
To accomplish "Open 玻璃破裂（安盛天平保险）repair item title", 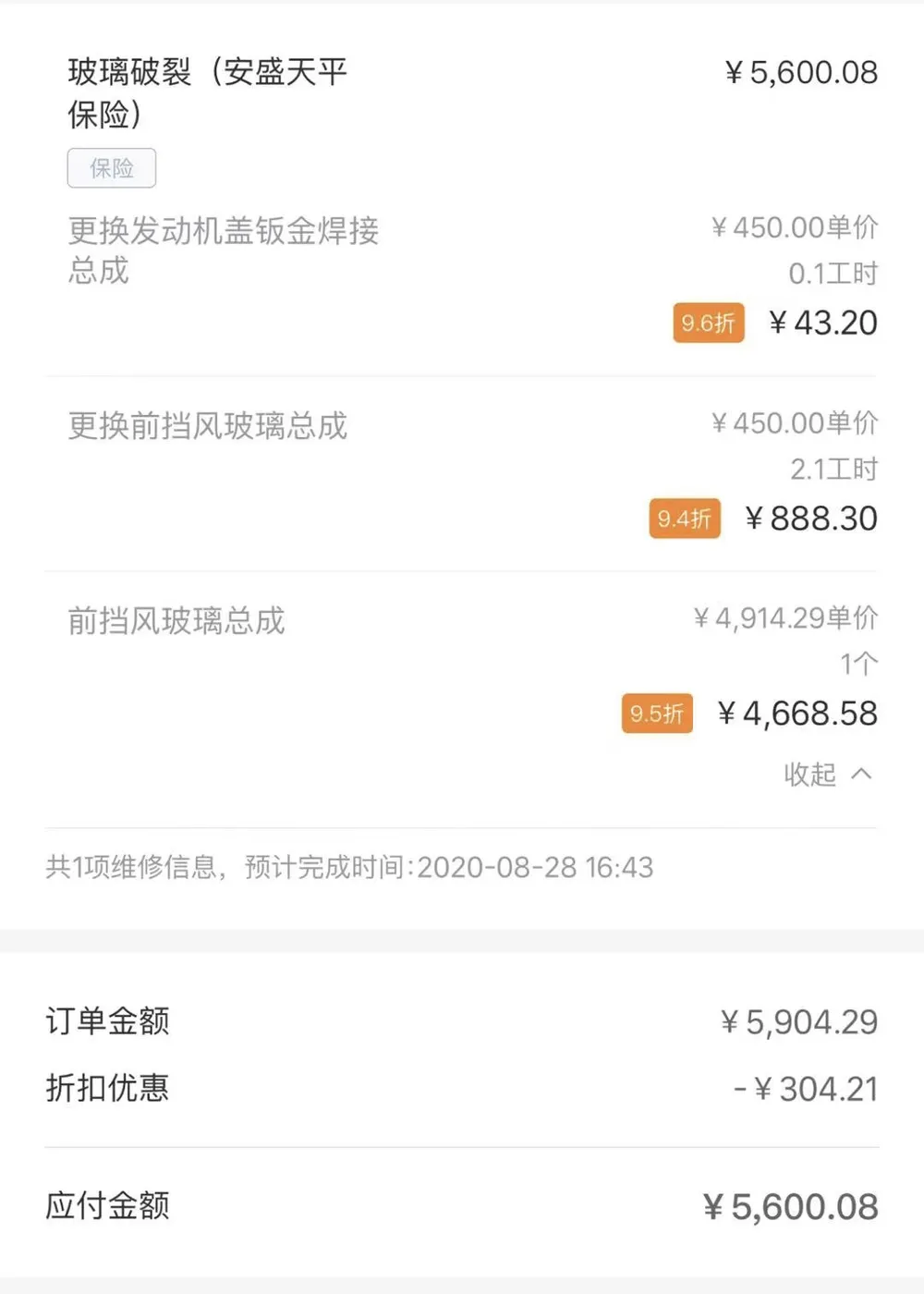I will pos(207,92).
